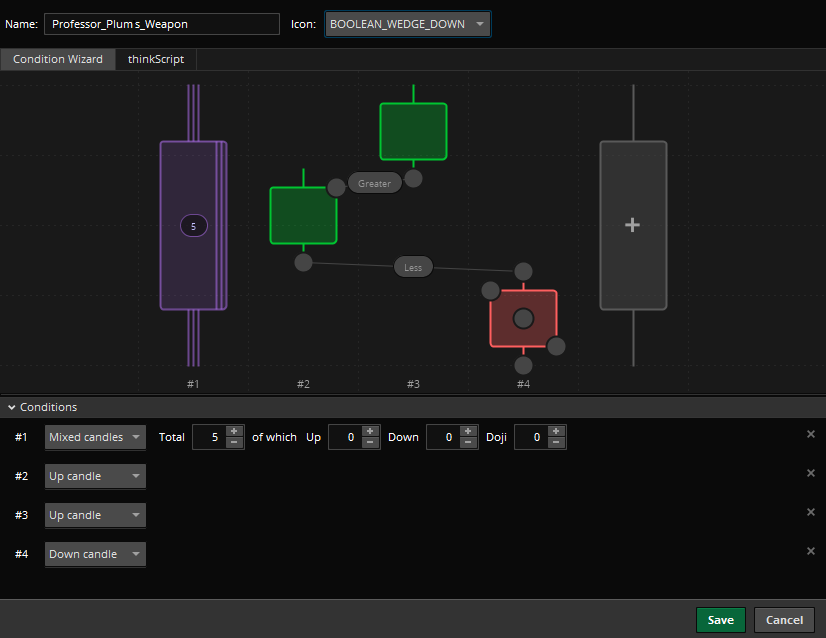Switch to the Condition Wizard tab
Viewport: 826px width, 638px height.
pos(58,59)
